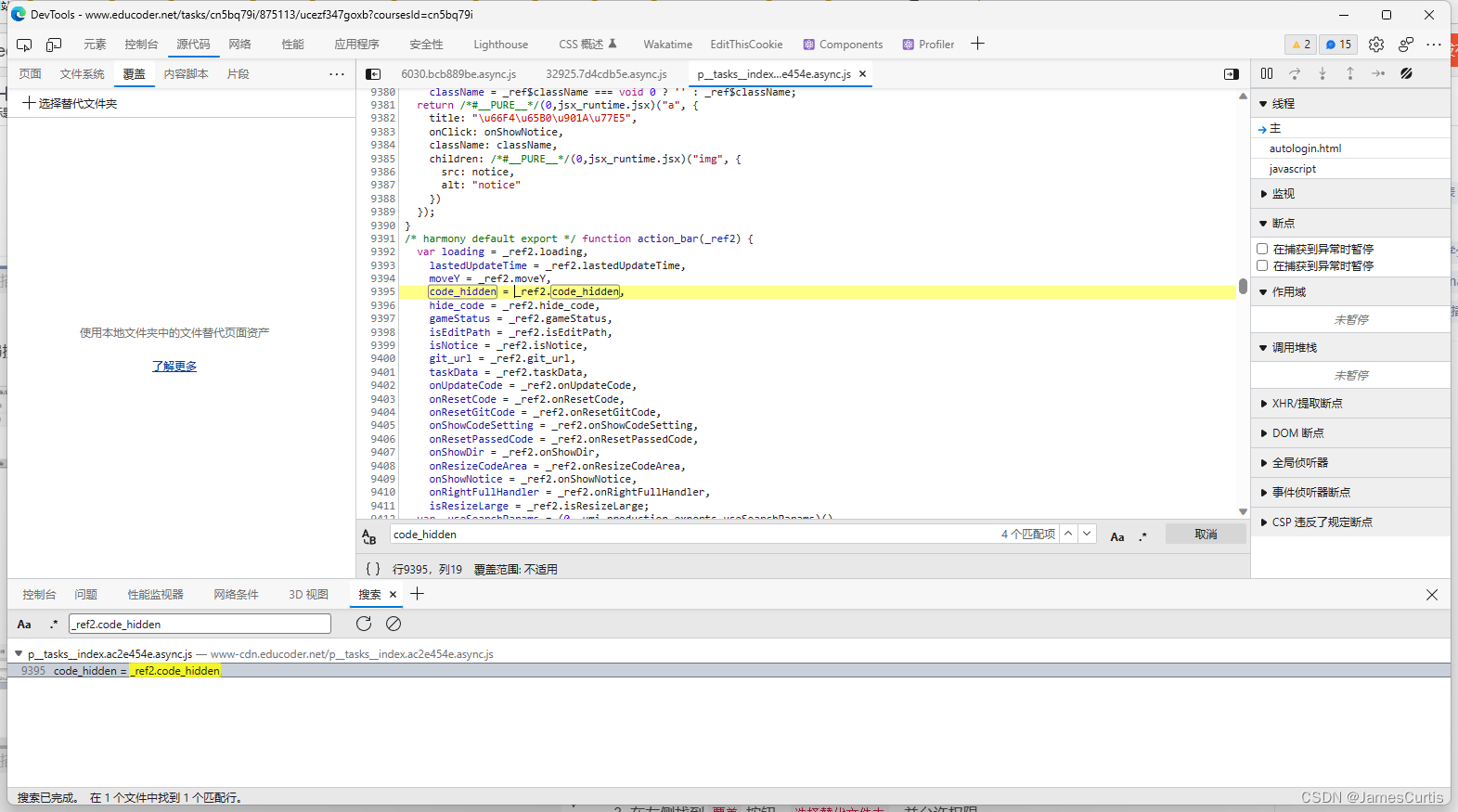Switch to 控制台 panel tab

pos(141,45)
